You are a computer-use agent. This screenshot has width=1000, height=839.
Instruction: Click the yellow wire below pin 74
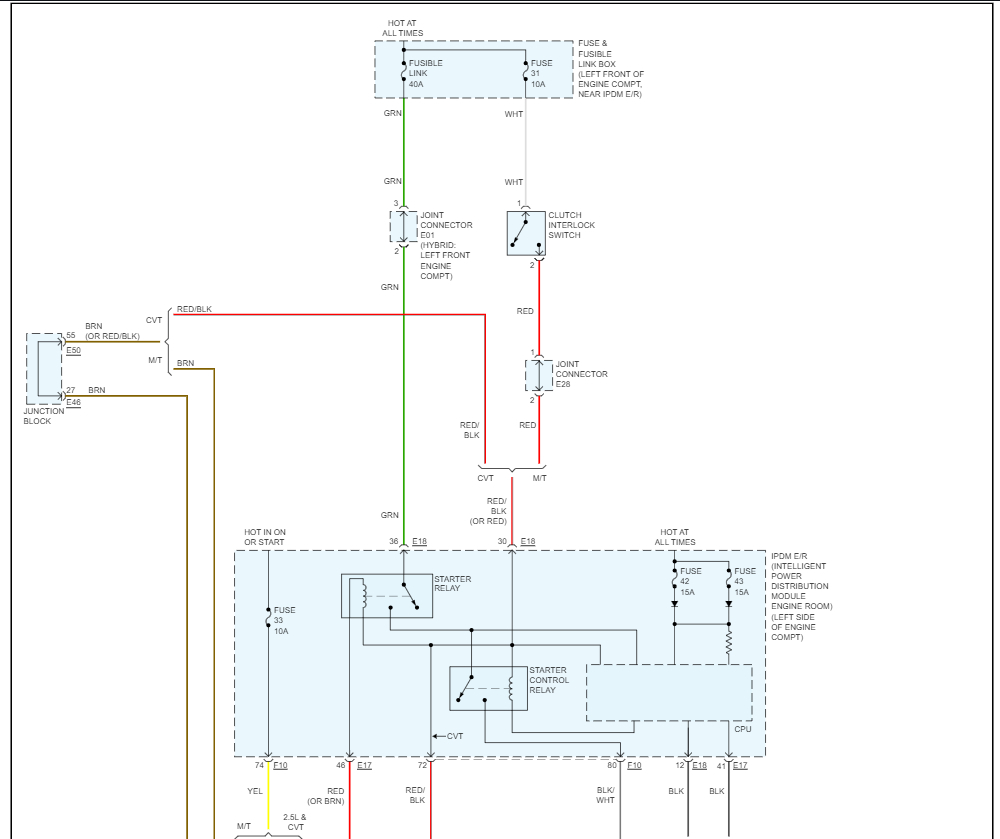point(268,797)
